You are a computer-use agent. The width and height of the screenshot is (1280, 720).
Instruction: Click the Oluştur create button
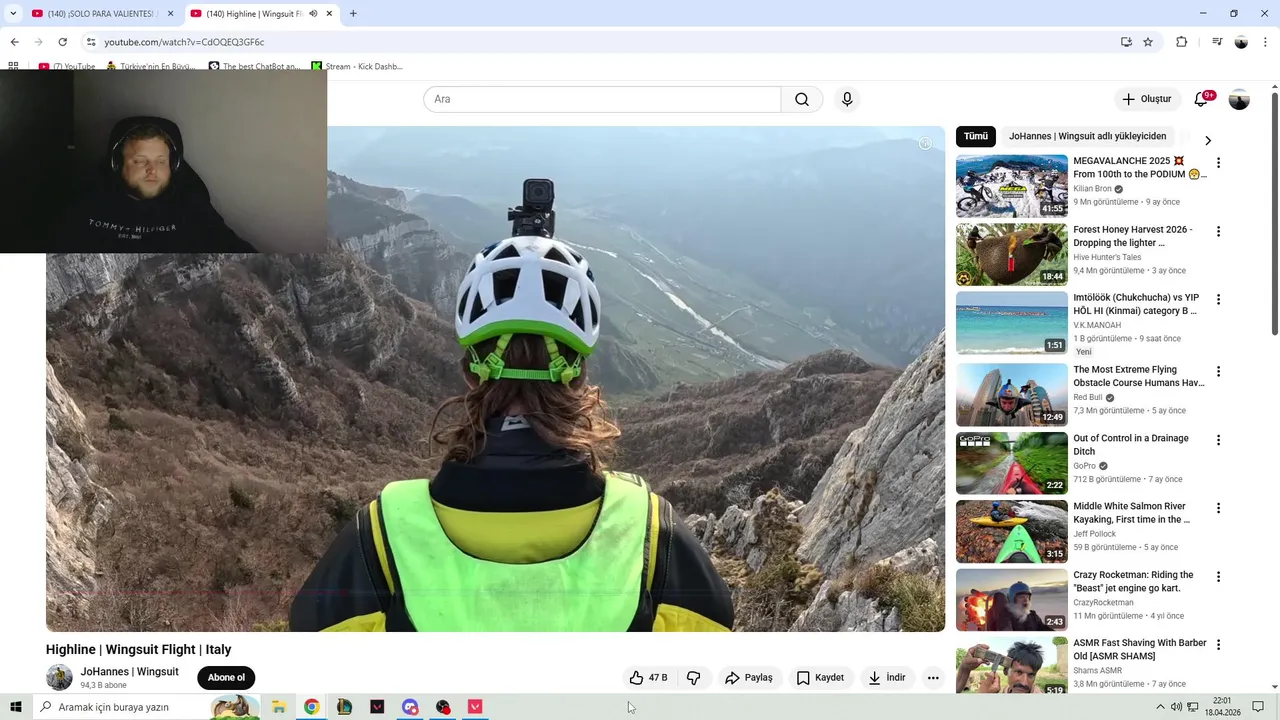pyautogui.click(x=1146, y=99)
